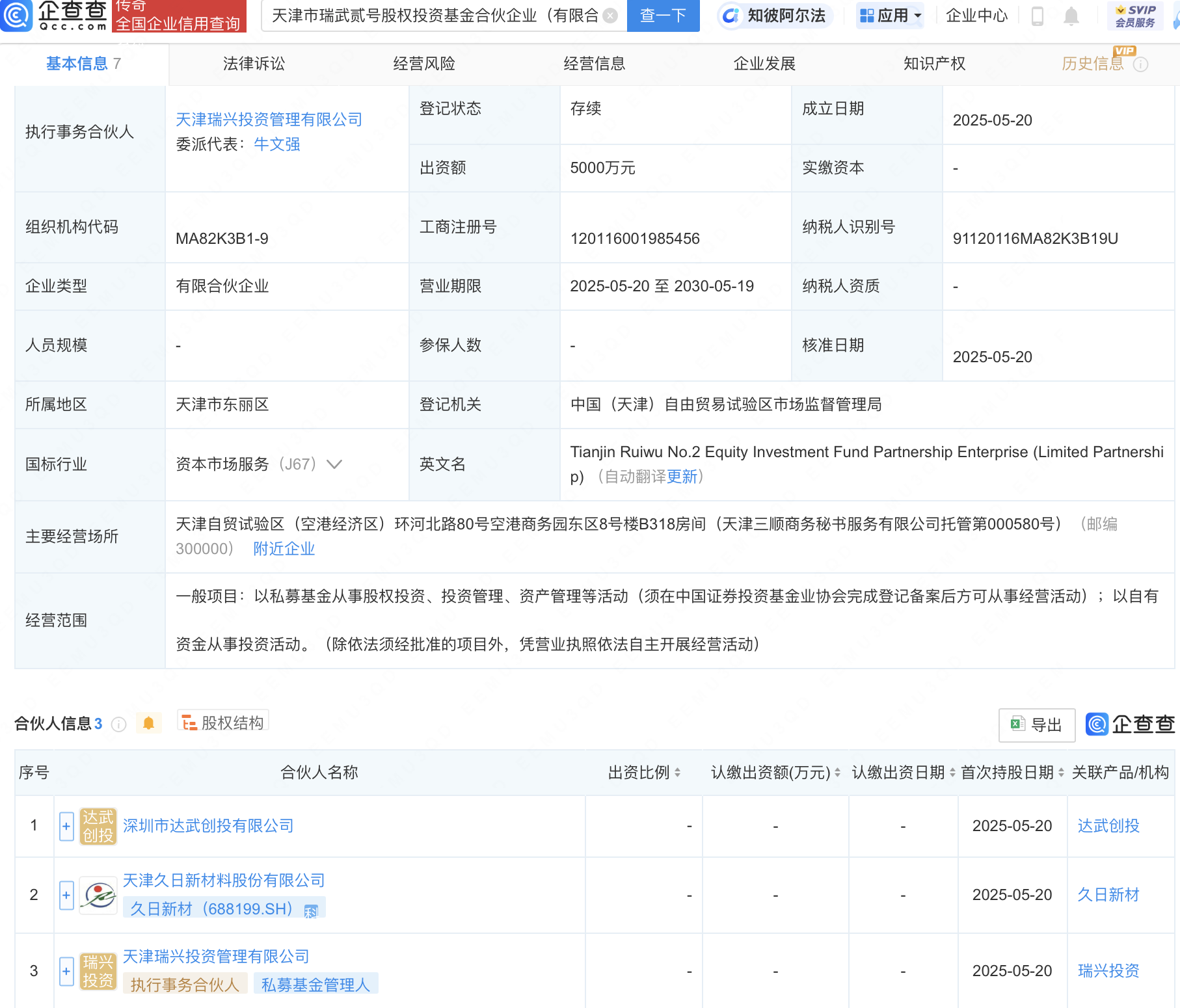Screen dimensions: 1180x1008
Task: Open the mobile app phone icon
Action: 1038,16
